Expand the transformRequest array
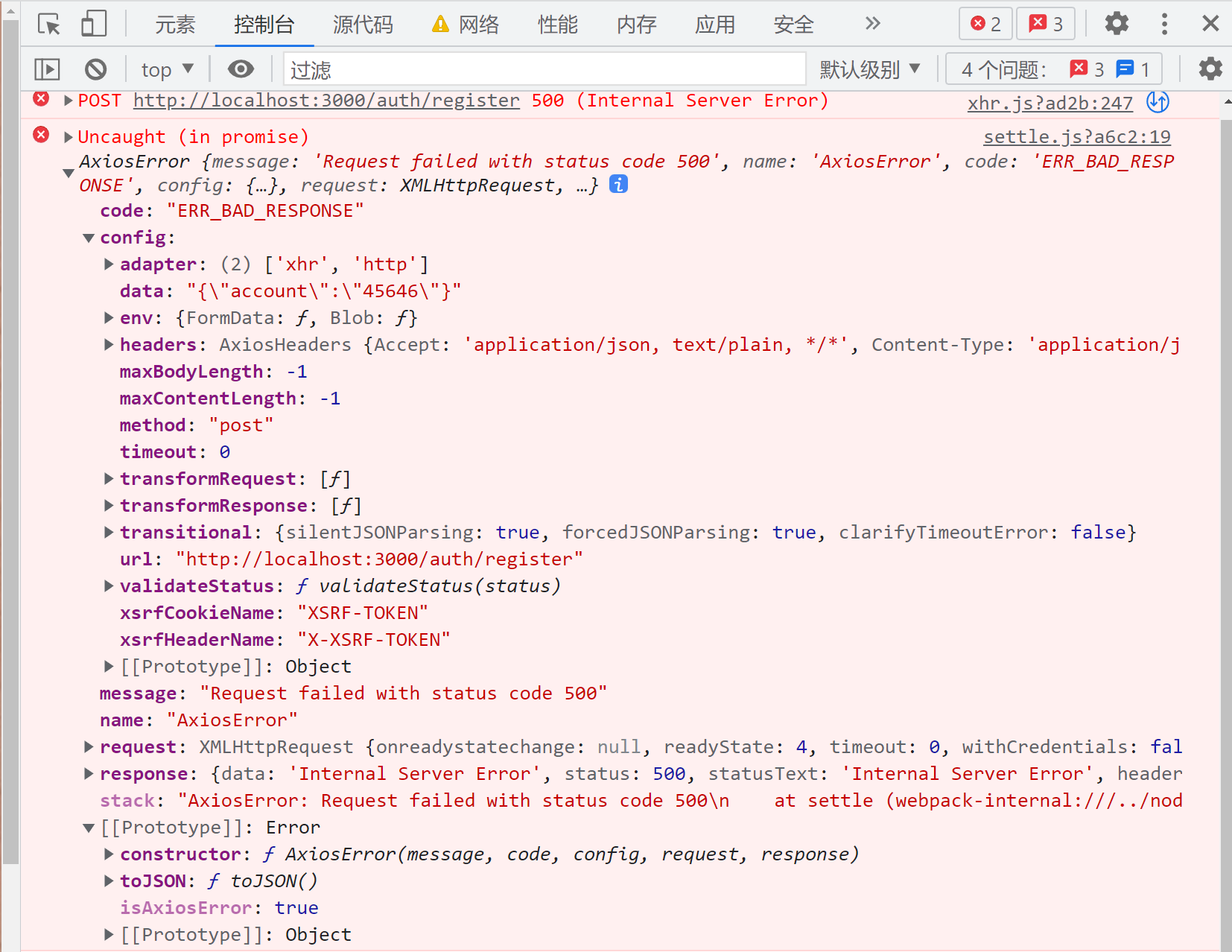 pyautogui.click(x=109, y=479)
